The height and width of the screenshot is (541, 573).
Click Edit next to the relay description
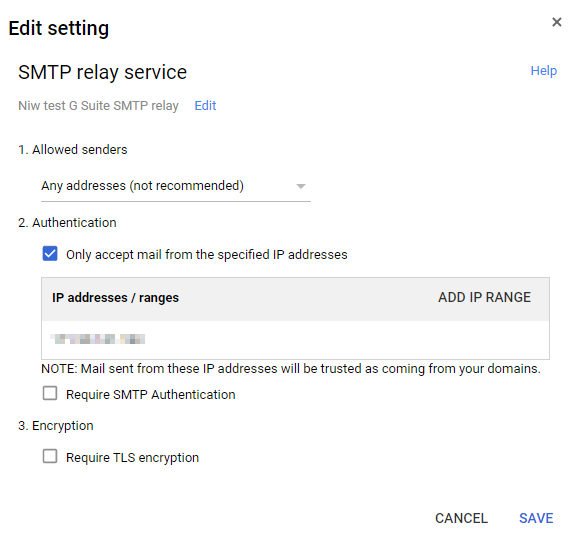click(205, 106)
